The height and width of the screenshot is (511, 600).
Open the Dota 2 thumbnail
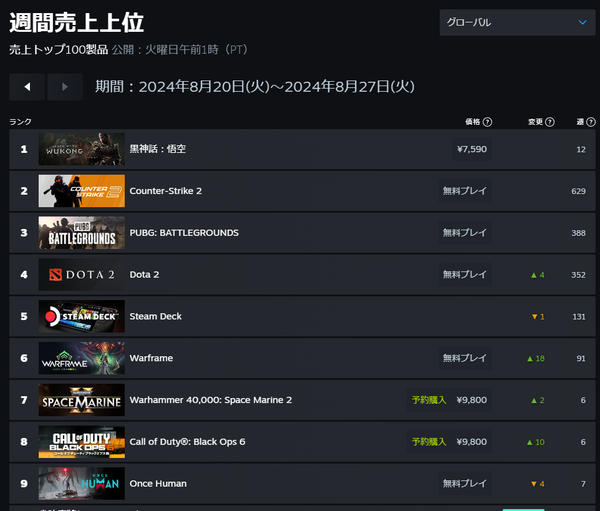[x=82, y=274]
